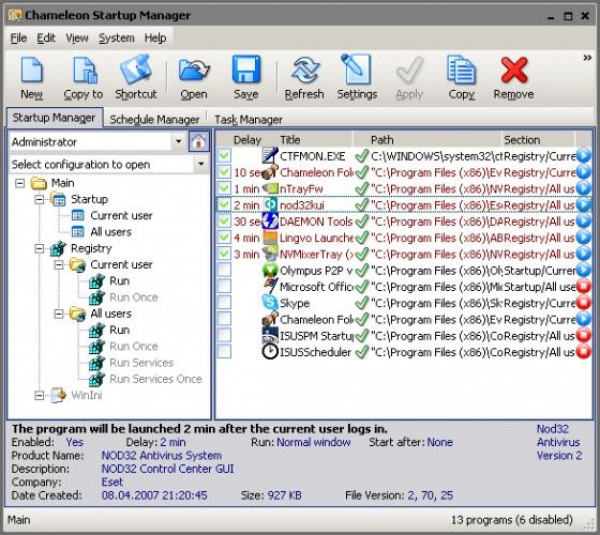Click the Copy documents toolbar icon

[461, 70]
